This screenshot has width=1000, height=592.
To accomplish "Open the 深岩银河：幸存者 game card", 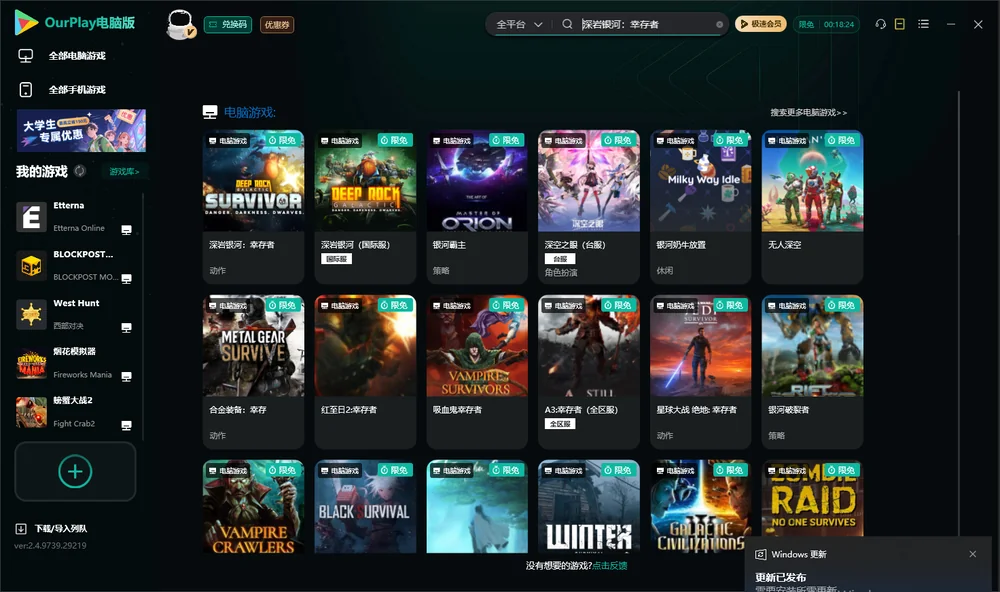I will click(253, 207).
